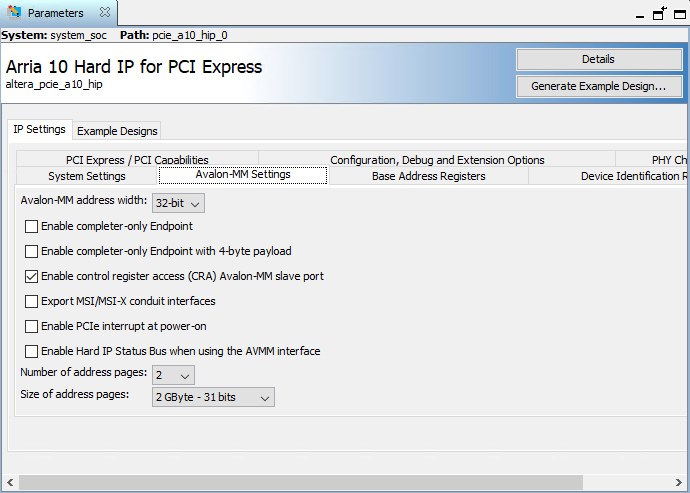The image size is (690, 493).
Task: Detach the Parameters view to new window
Action: pos(659,14)
